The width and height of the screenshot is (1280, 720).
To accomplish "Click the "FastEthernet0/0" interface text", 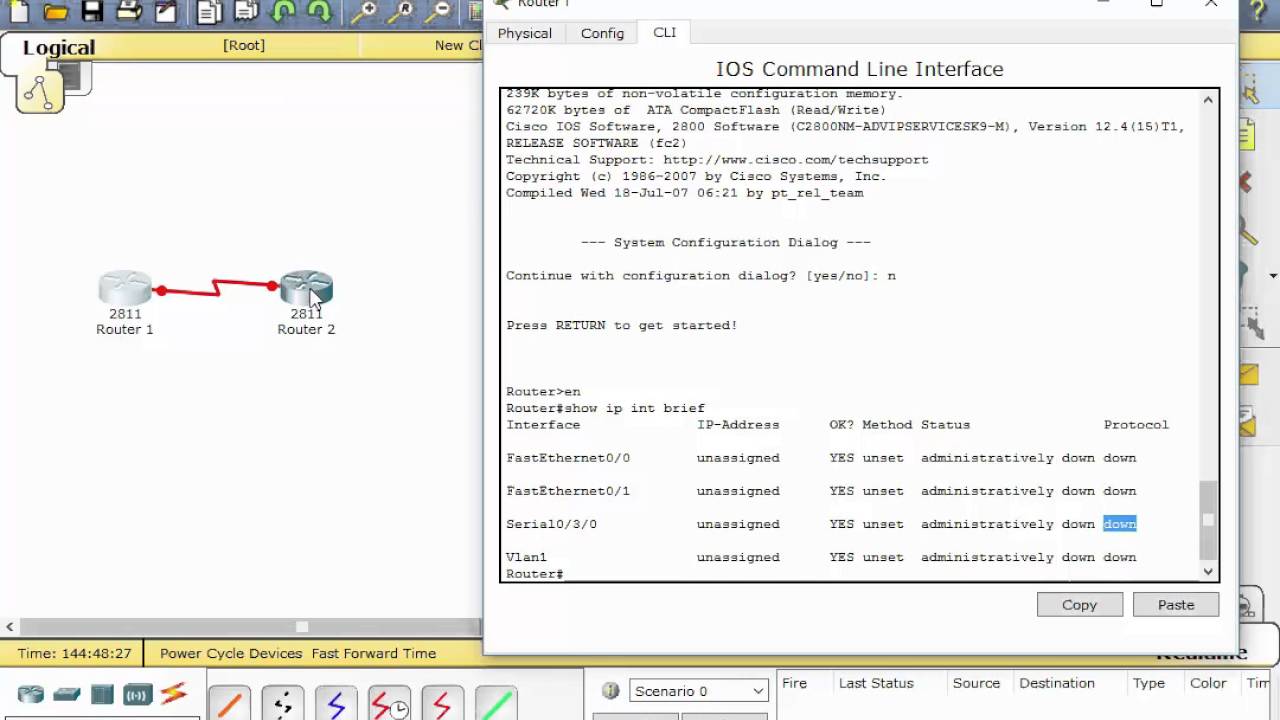I will tap(568, 458).
